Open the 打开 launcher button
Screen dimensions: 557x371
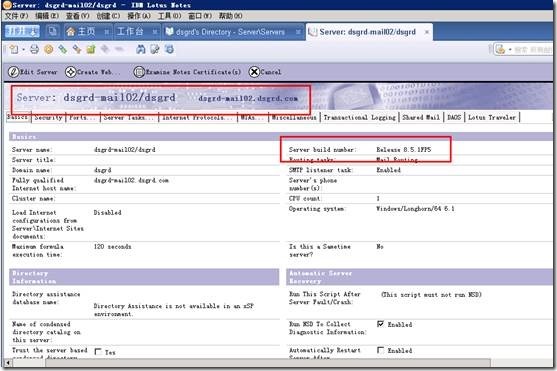coord(22,32)
